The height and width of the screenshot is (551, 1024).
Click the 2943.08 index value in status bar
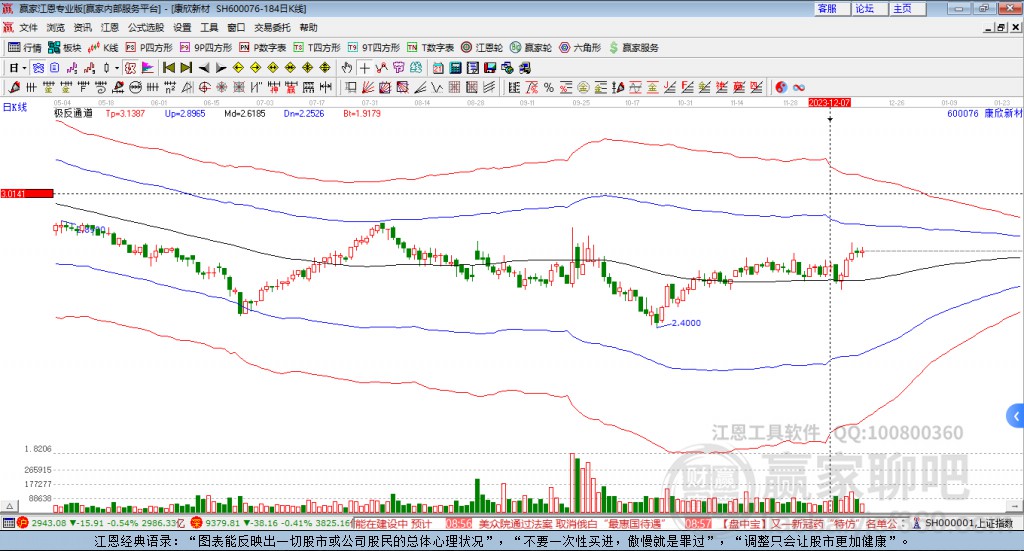tap(48, 523)
